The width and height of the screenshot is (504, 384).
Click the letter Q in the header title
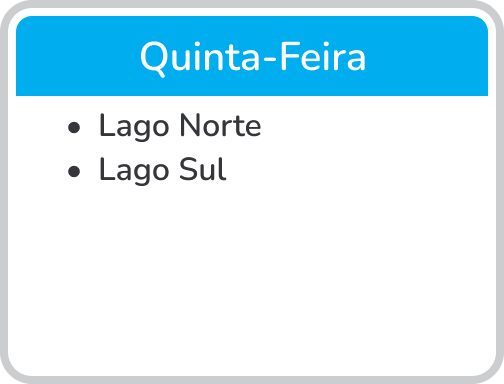click(154, 58)
